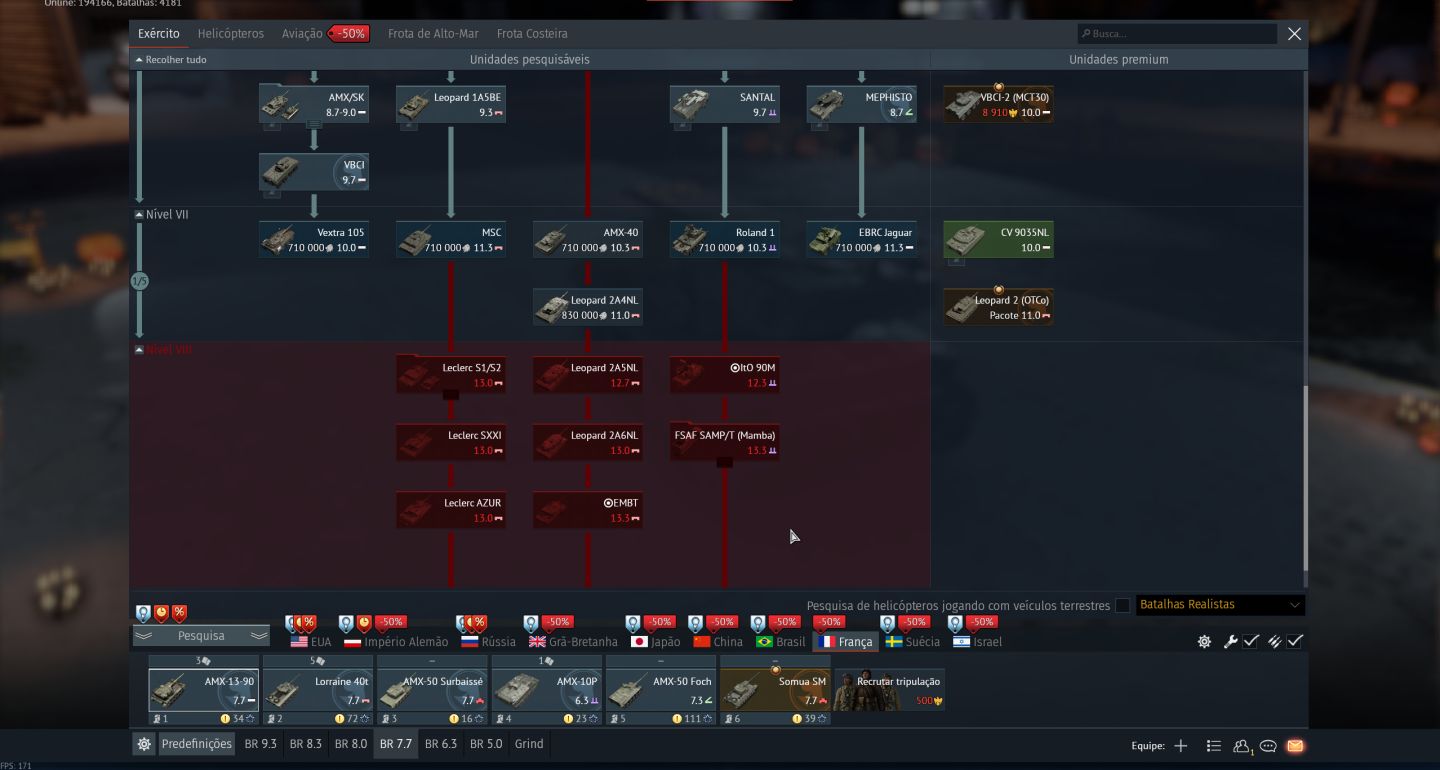Toggle the rightmost checkmark option
Screen dimensions: 1440x770
1295,642
